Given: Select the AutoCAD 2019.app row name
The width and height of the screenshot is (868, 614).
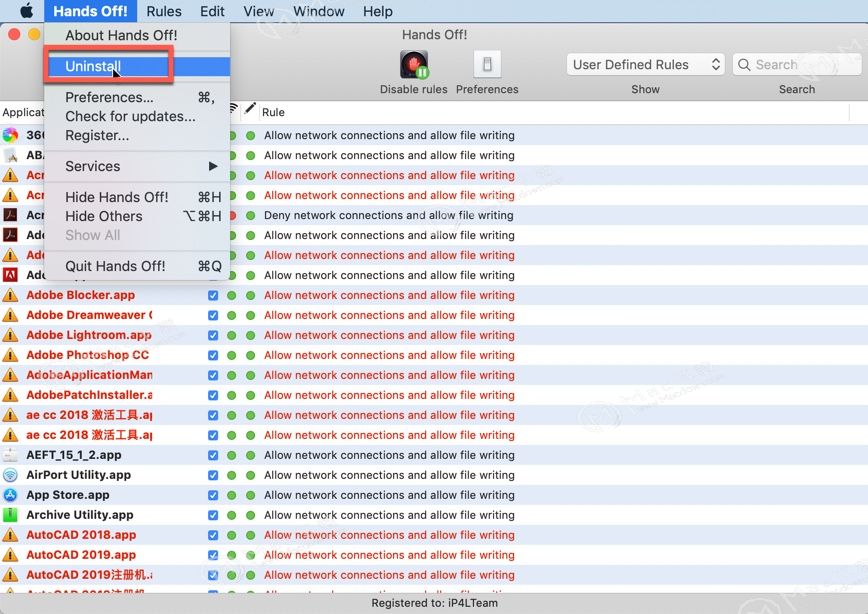Looking at the screenshot, I should pyautogui.click(x=81, y=555).
